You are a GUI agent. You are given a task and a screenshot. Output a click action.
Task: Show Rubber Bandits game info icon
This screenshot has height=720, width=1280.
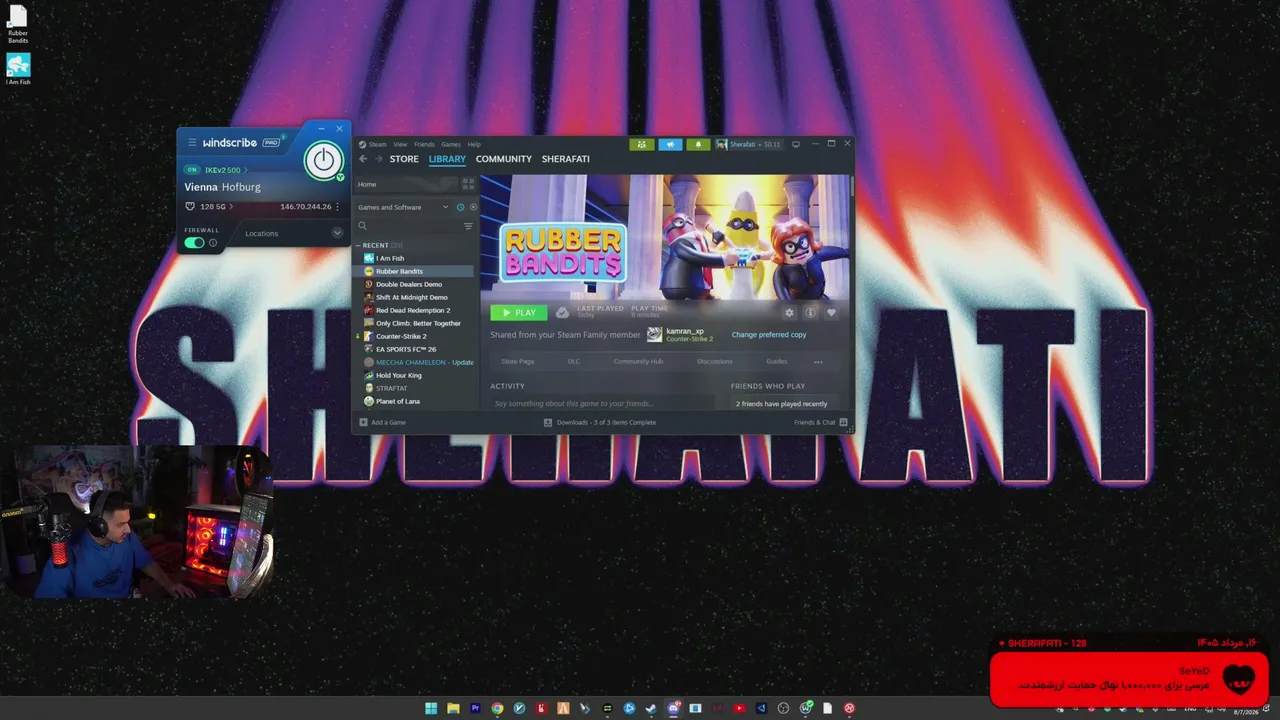click(810, 313)
